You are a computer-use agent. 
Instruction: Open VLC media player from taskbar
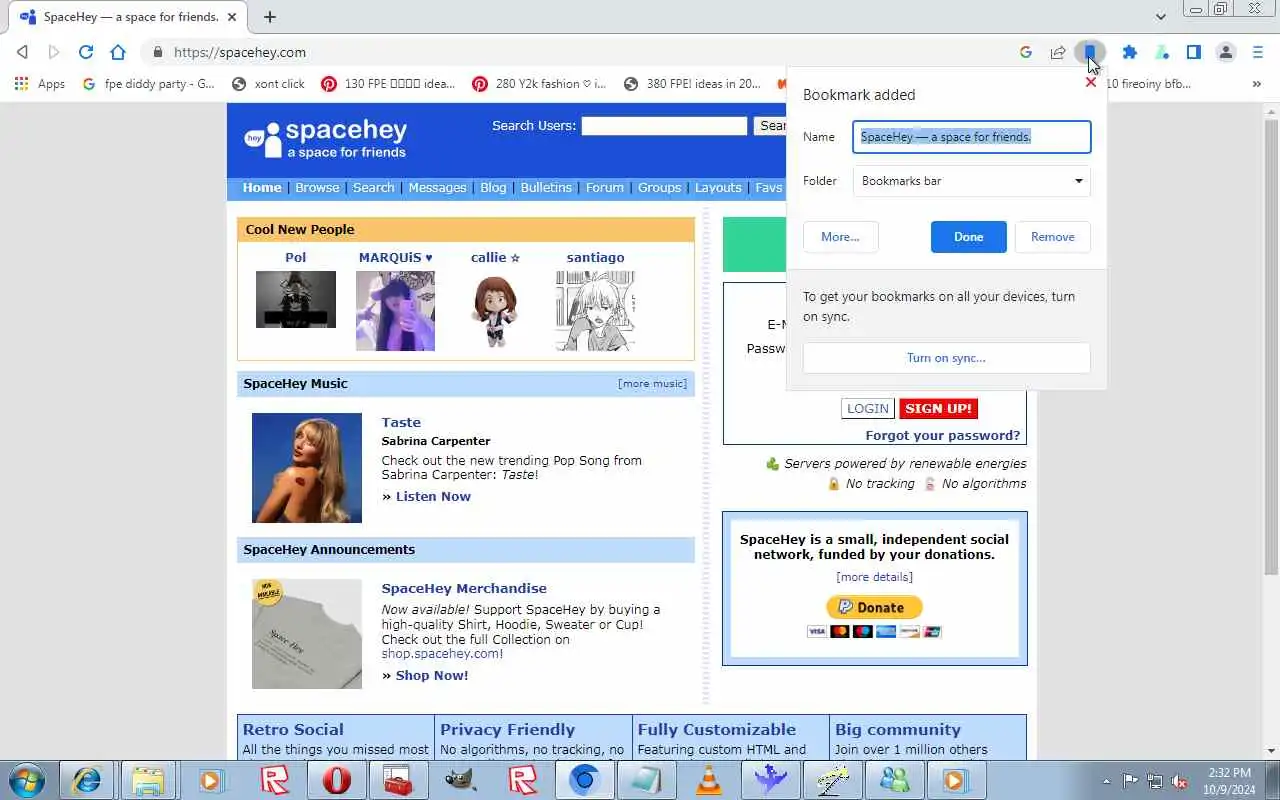pos(708,780)
